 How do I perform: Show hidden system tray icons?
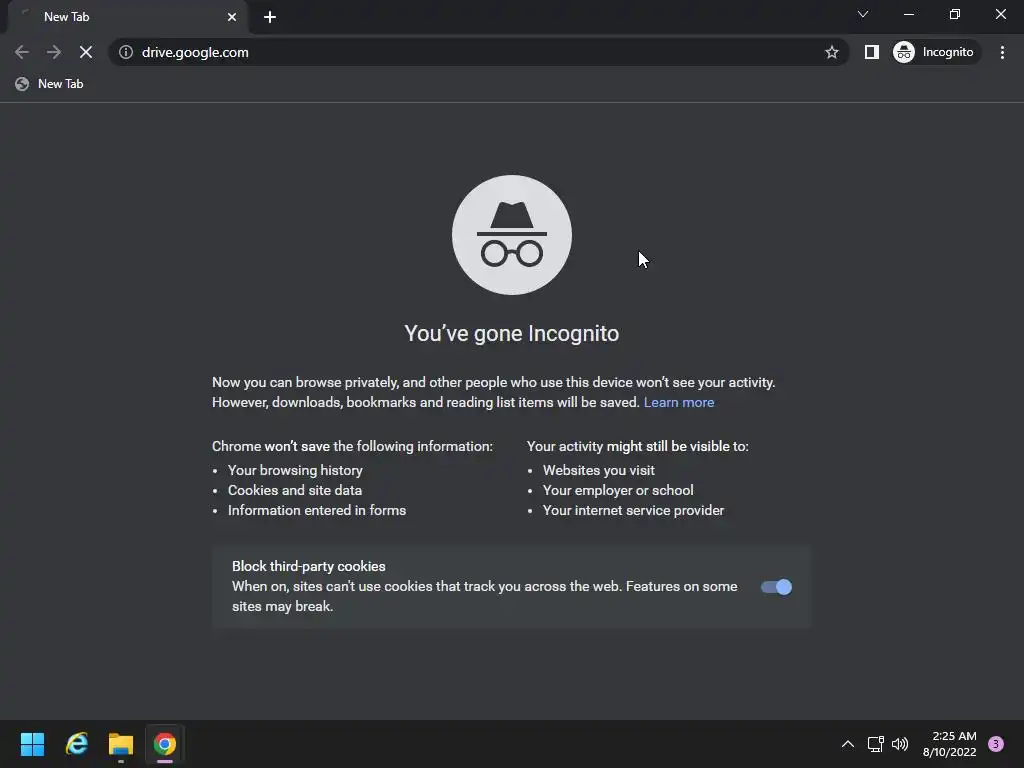pyautogui.click(x=848, y=744)
